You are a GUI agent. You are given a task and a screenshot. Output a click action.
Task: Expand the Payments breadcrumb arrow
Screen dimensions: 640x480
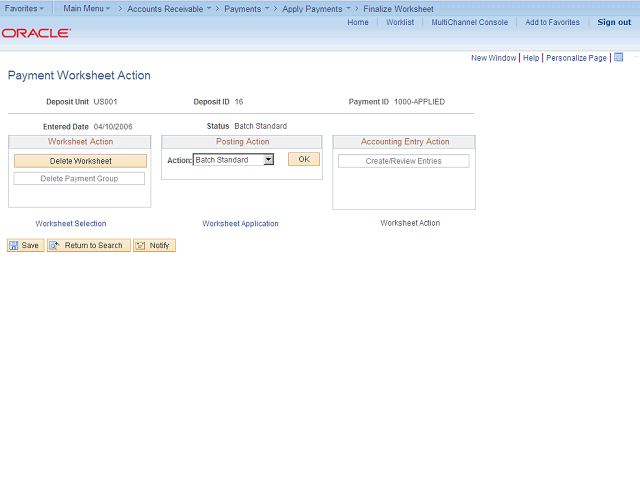point(267,8)
